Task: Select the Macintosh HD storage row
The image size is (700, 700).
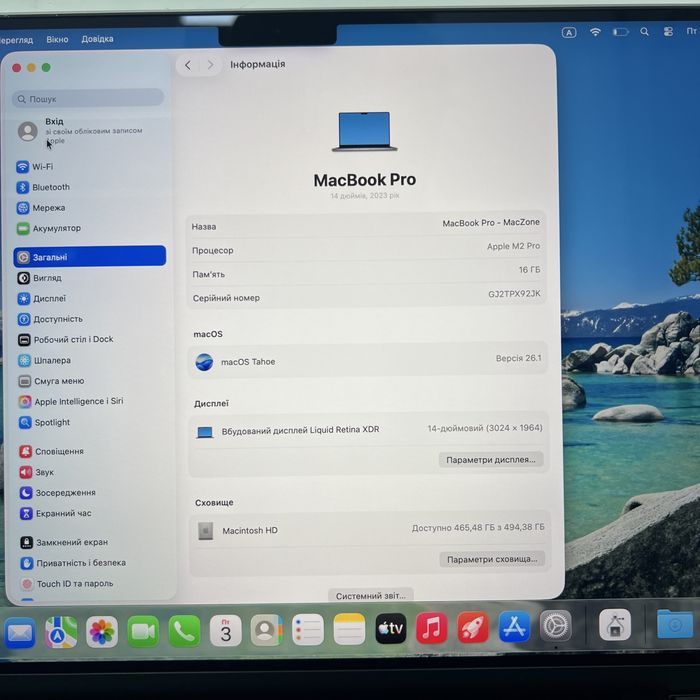Action: (370, 529)
